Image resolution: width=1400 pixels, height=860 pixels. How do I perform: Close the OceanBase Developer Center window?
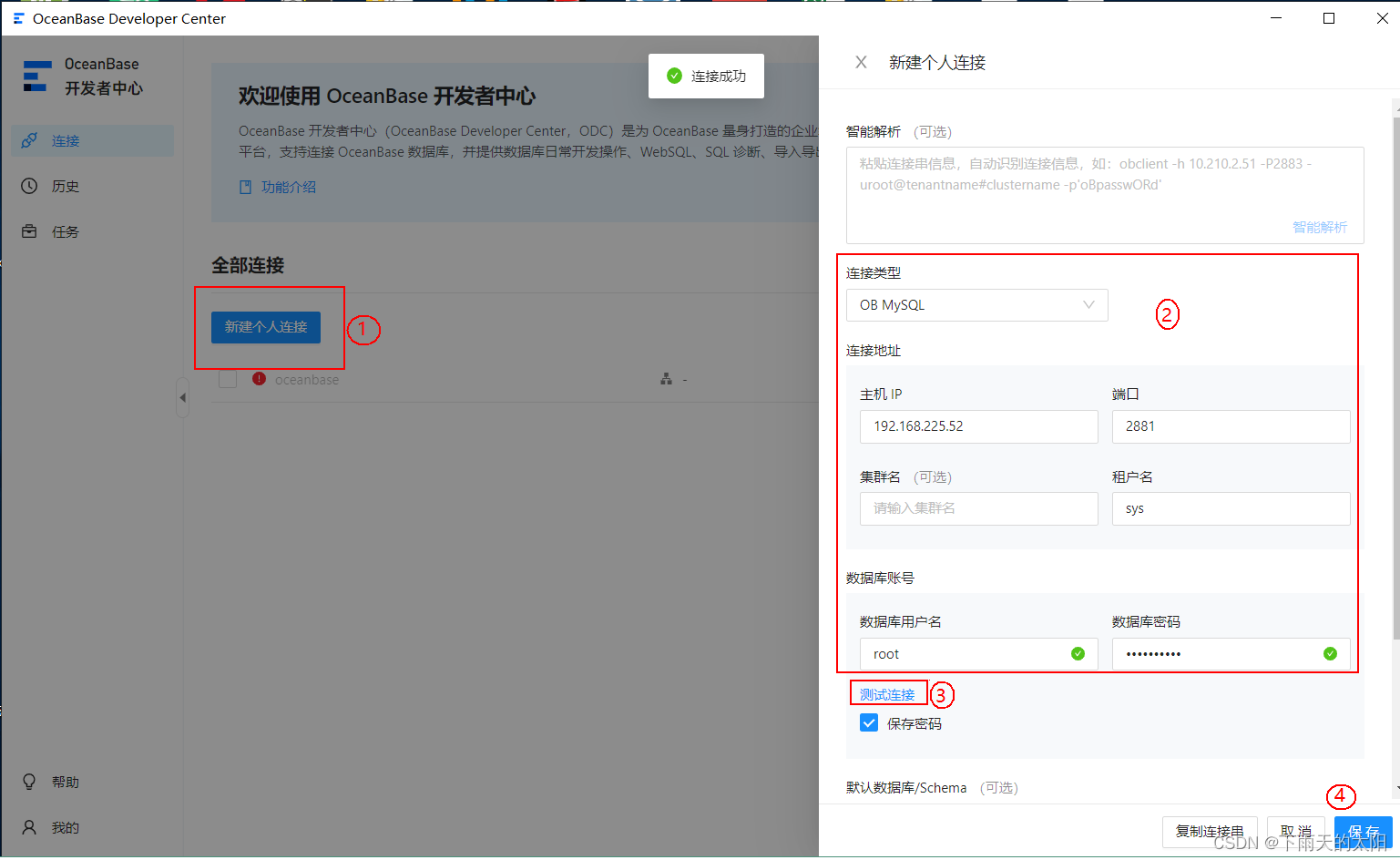pyautogui.click(x=1382, y=18)
